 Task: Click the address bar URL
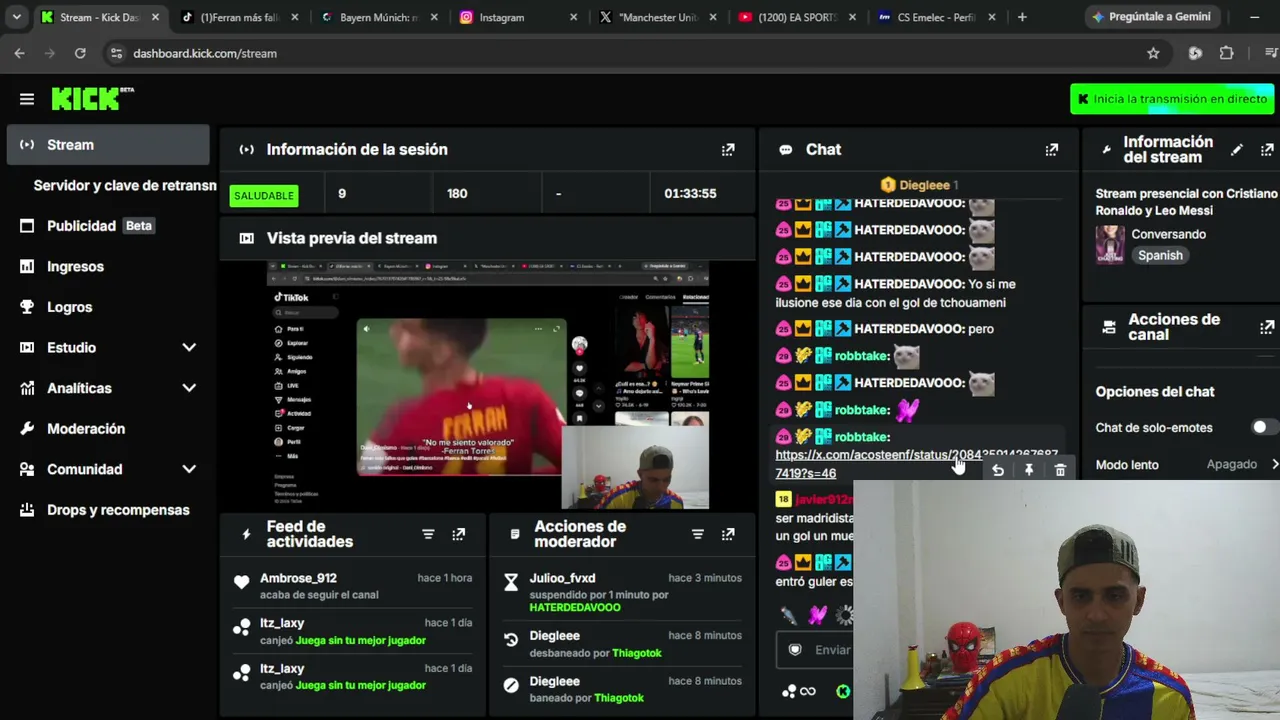coord(205,53)
